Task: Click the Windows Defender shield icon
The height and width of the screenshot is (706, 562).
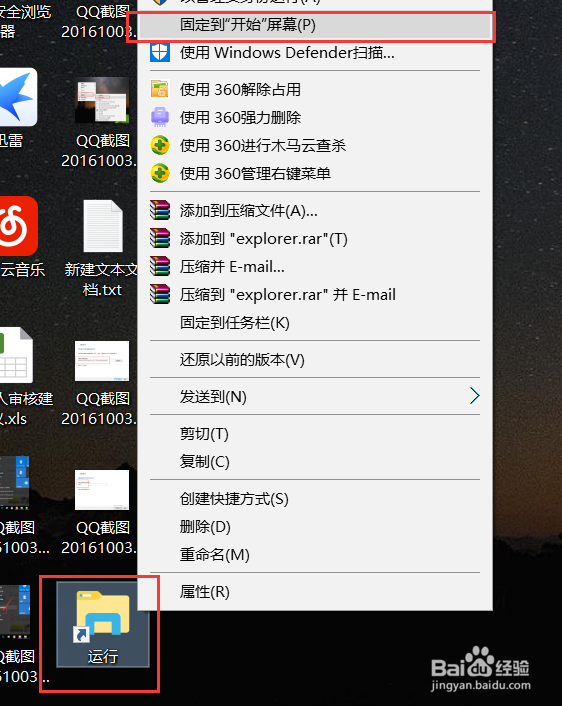Action: (x=160, y=52)
